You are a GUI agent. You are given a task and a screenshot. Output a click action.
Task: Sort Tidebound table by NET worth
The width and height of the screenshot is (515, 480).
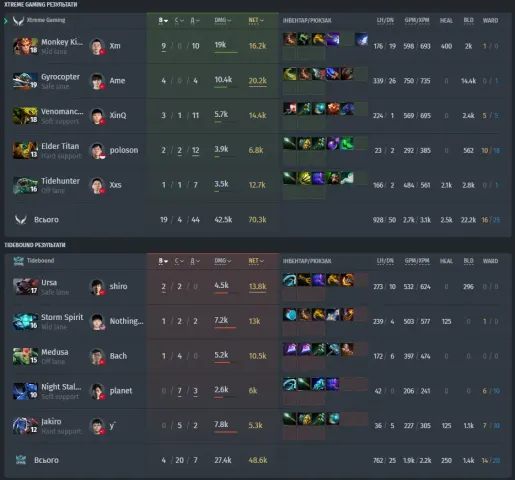pos(256,261)
